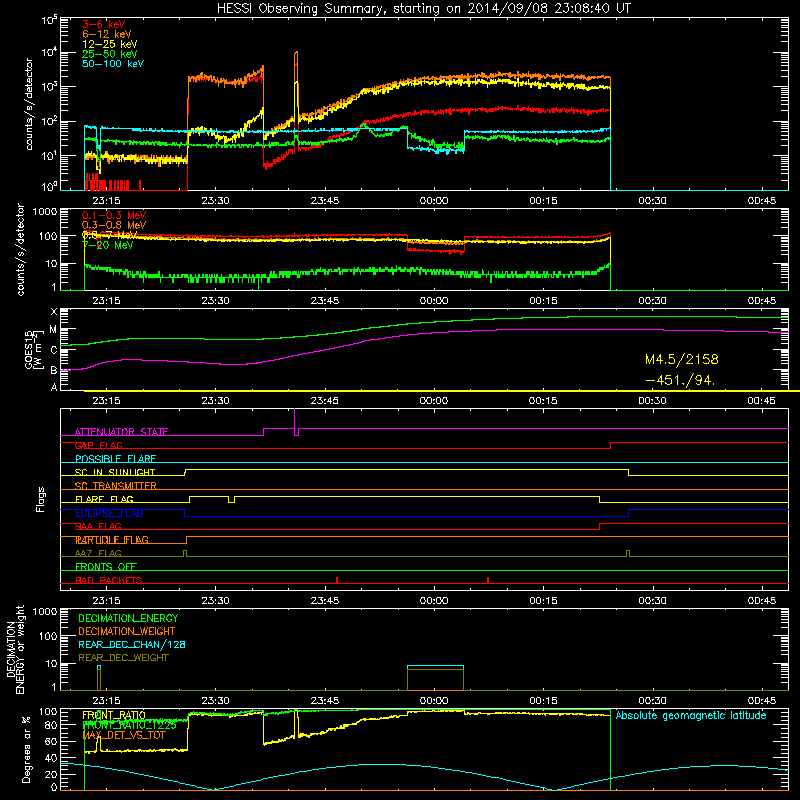Image resolution: width=800 pixels, height=800 pixels.
Task: Select the BAD_PACKETS flag label
Action: [109, 580]
